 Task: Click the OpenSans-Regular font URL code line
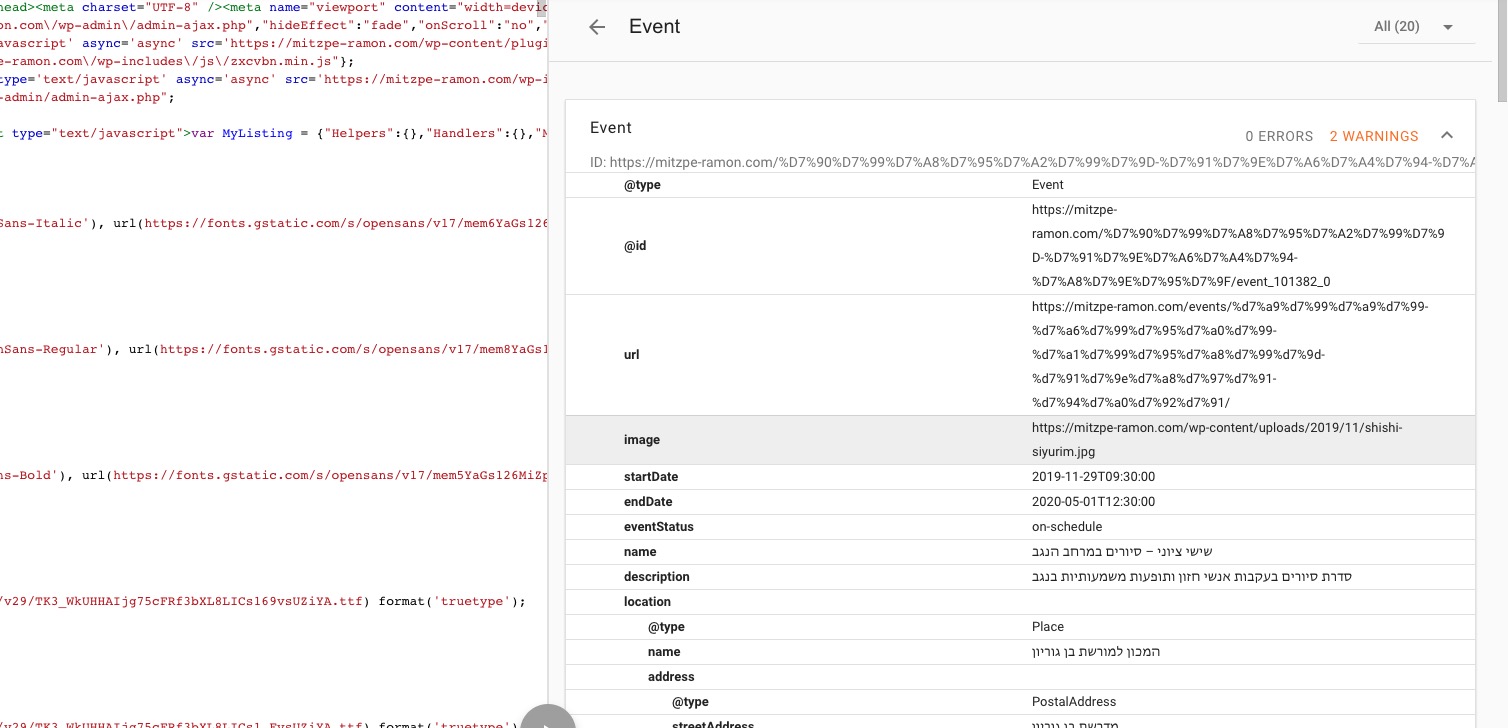tap(270, 350)
